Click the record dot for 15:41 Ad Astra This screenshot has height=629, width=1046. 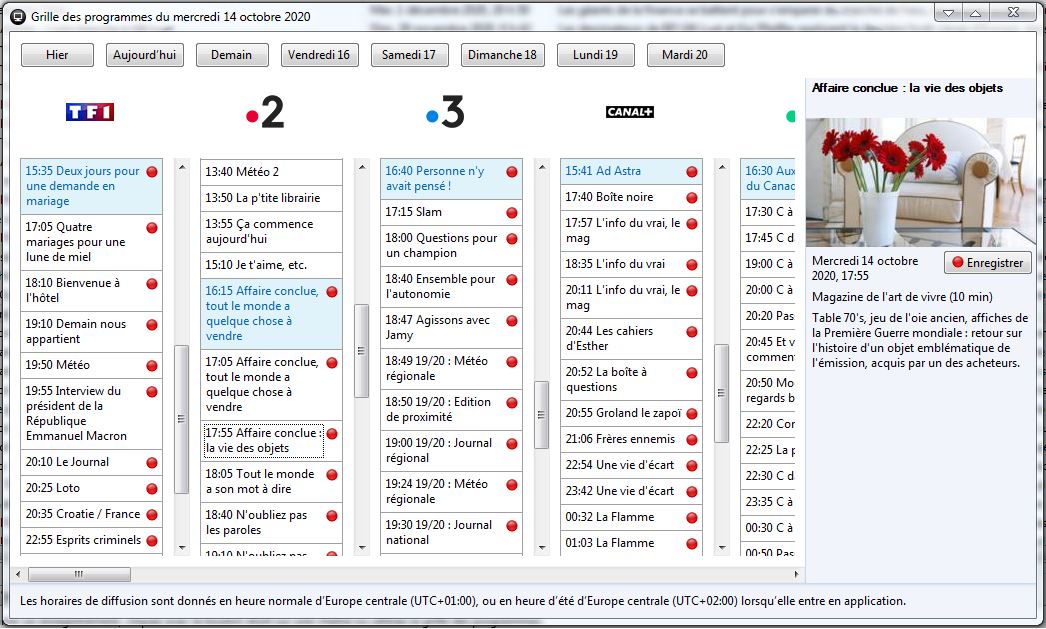pyautogui.click(x=692, y=171)
